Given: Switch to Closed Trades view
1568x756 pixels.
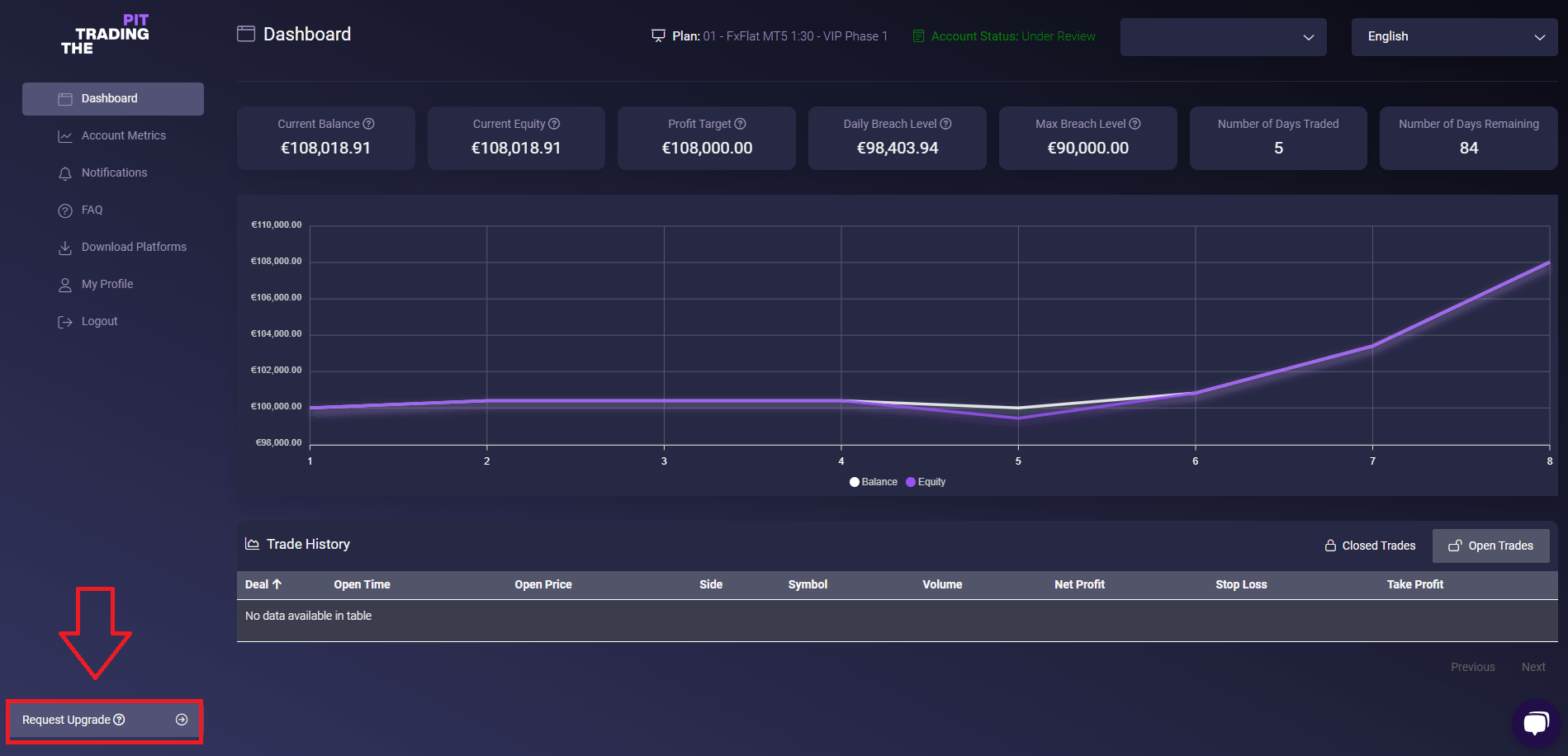Looking at the screenshot, I should [x=1370, y=546].
